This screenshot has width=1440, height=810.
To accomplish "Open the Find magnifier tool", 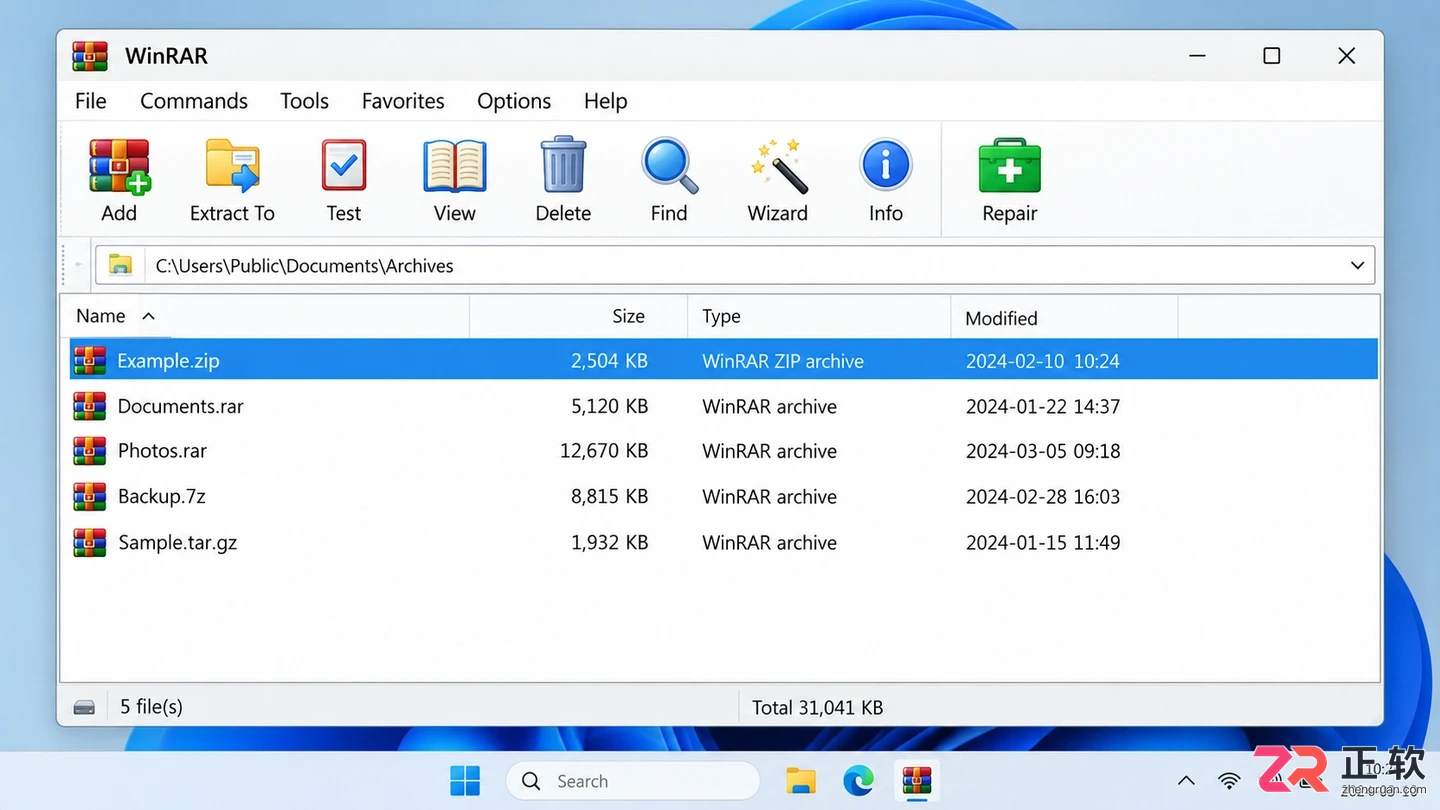I will pos(669,166).
